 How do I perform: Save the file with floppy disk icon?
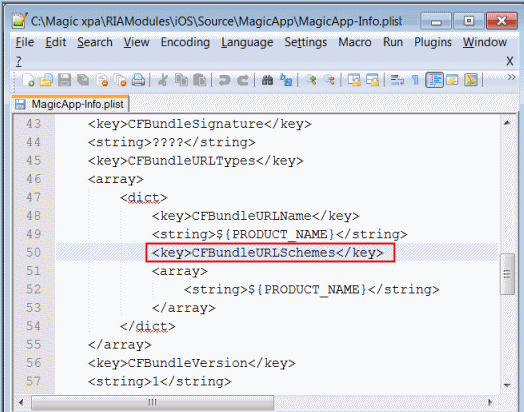tap(64, 80)
